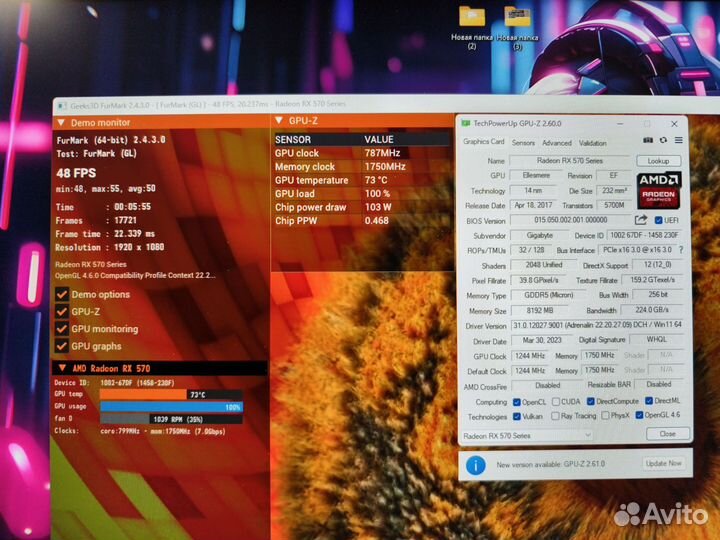Click the Memory Type GDDR5 (Micron) field
Viewport: 720px width, 540px height.
pos(548,295)
